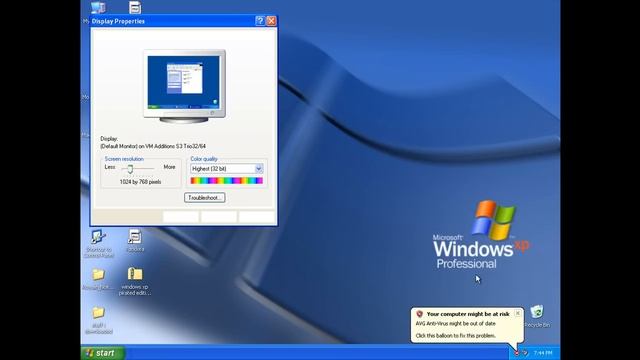Click the shield icon in the warning balloon
Viewport: 640px width, 360px height.
419,314
